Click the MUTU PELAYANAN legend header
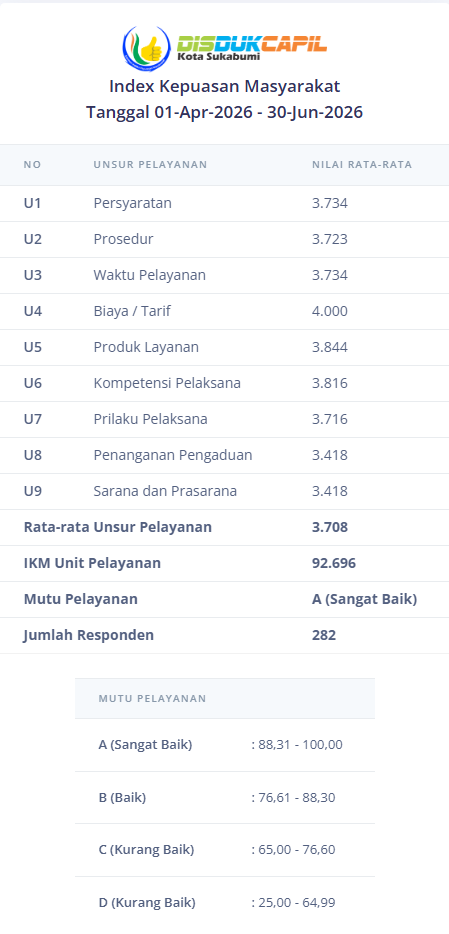The width and height of the screenshot is (449, 934). coord(152,699)
